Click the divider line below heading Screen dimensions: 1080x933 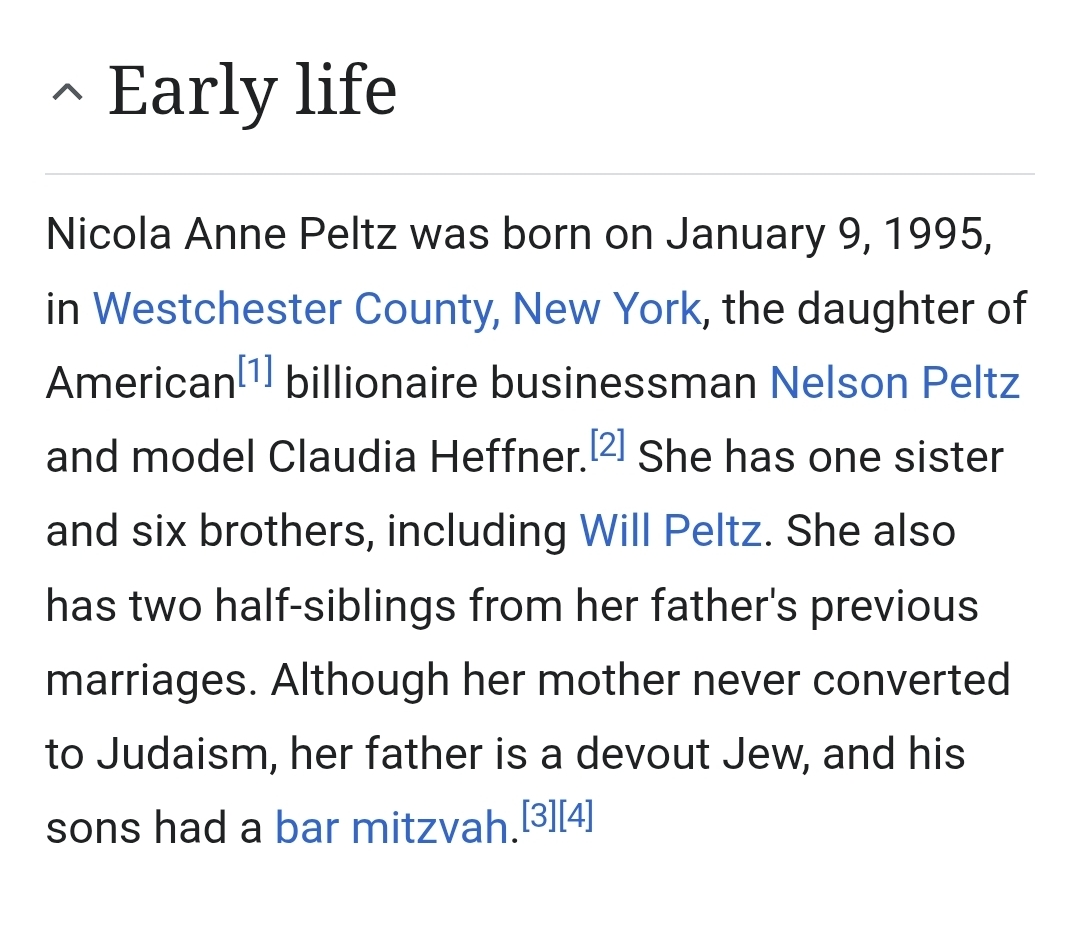tap(540, 174)
